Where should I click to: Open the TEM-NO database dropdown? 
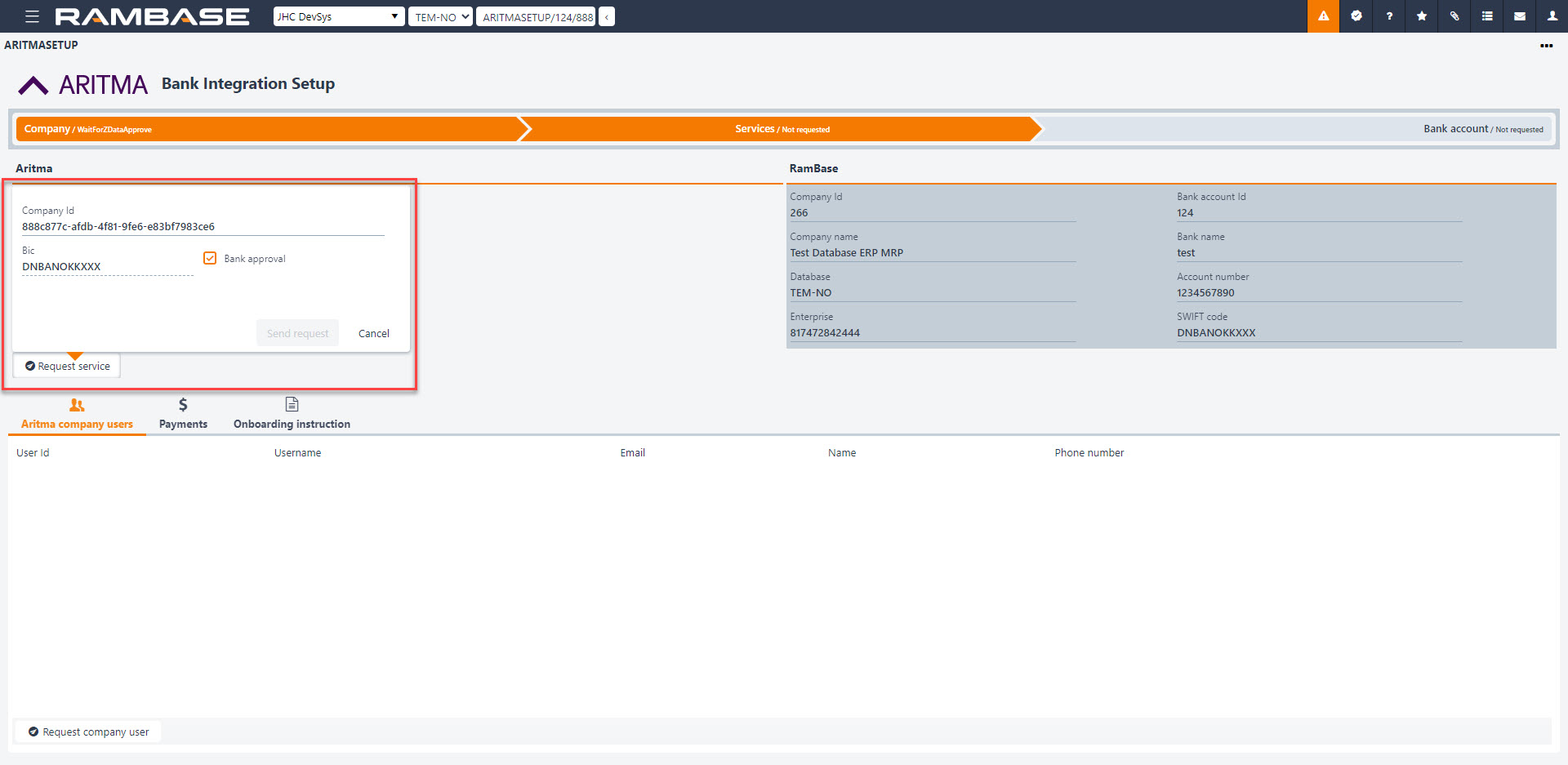pos(440,16)
